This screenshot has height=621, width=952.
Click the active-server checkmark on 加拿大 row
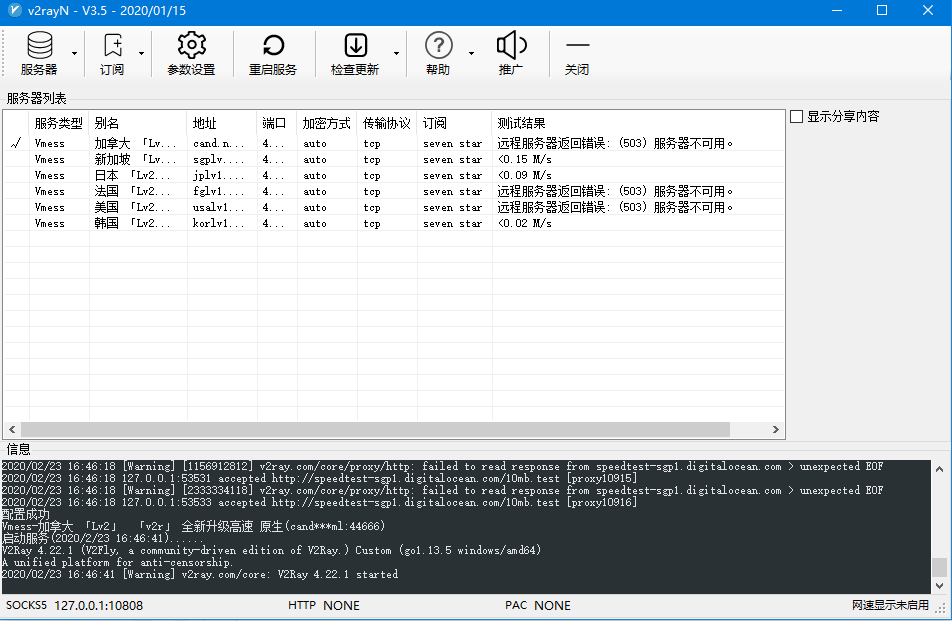(x=16, y=143)
